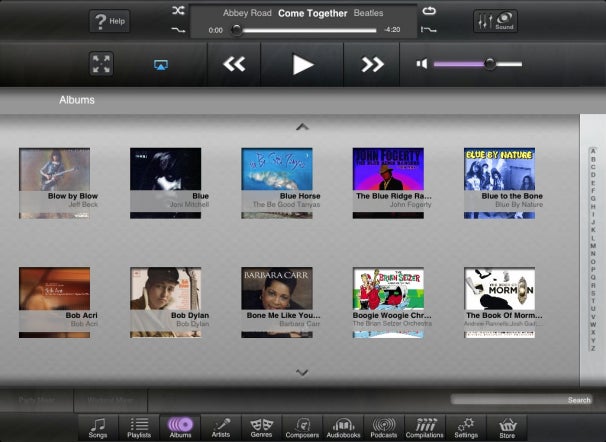Open the Blue Horse album
The width and height of the screenshot is (606, 442).
(x=277, y=183)
